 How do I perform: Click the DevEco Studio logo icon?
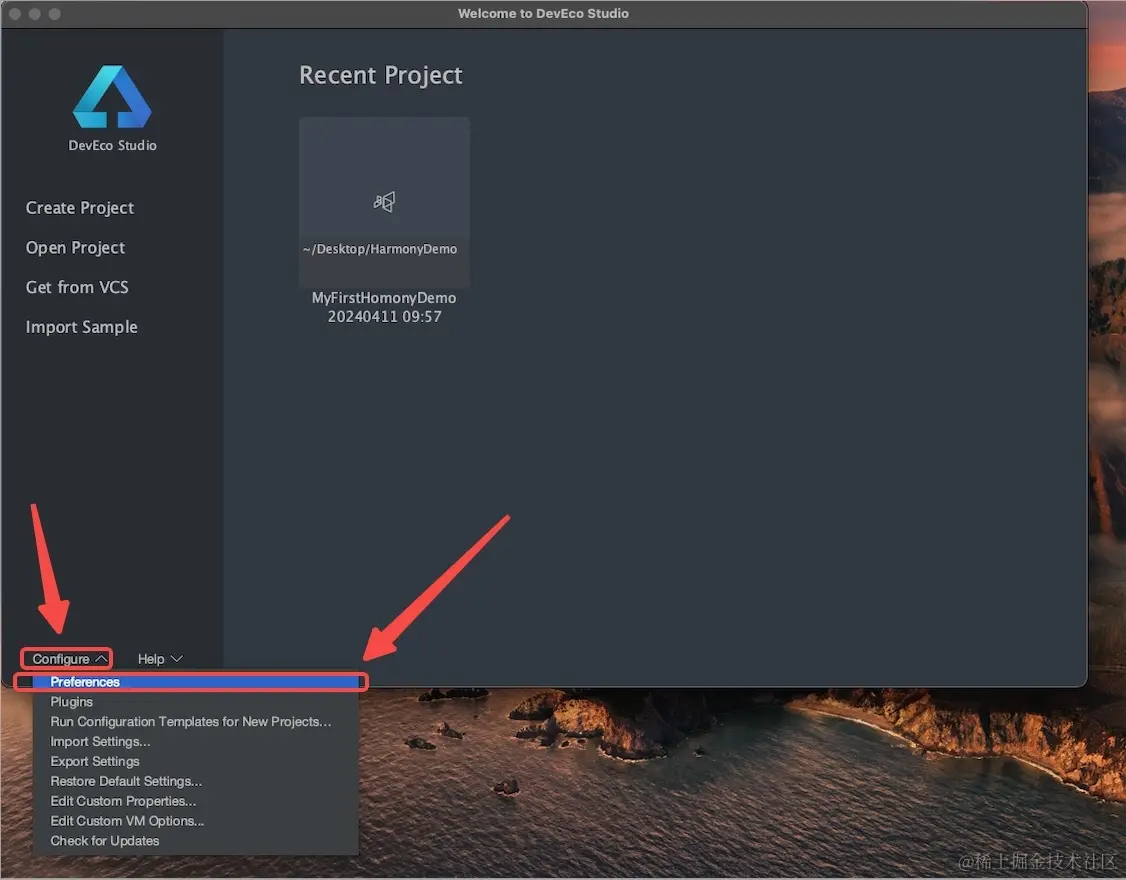pos(112,97)
